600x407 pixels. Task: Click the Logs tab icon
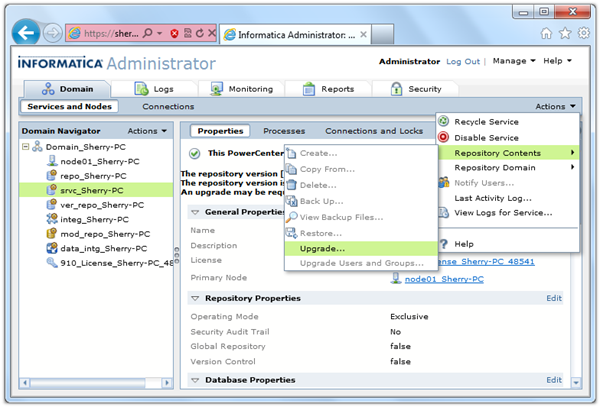coord(141,89)
